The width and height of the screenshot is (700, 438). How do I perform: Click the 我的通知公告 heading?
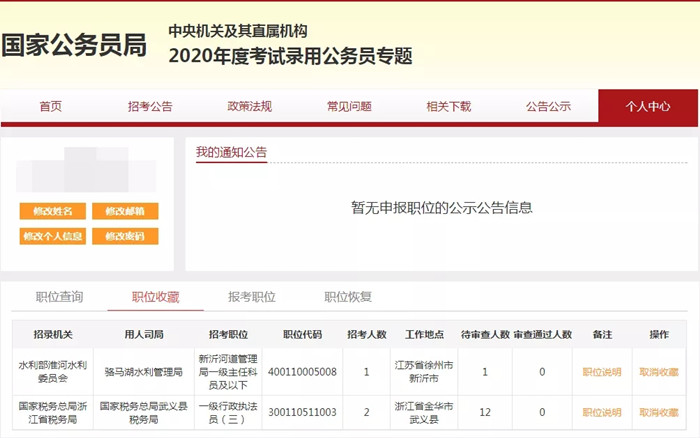[231, 152]
